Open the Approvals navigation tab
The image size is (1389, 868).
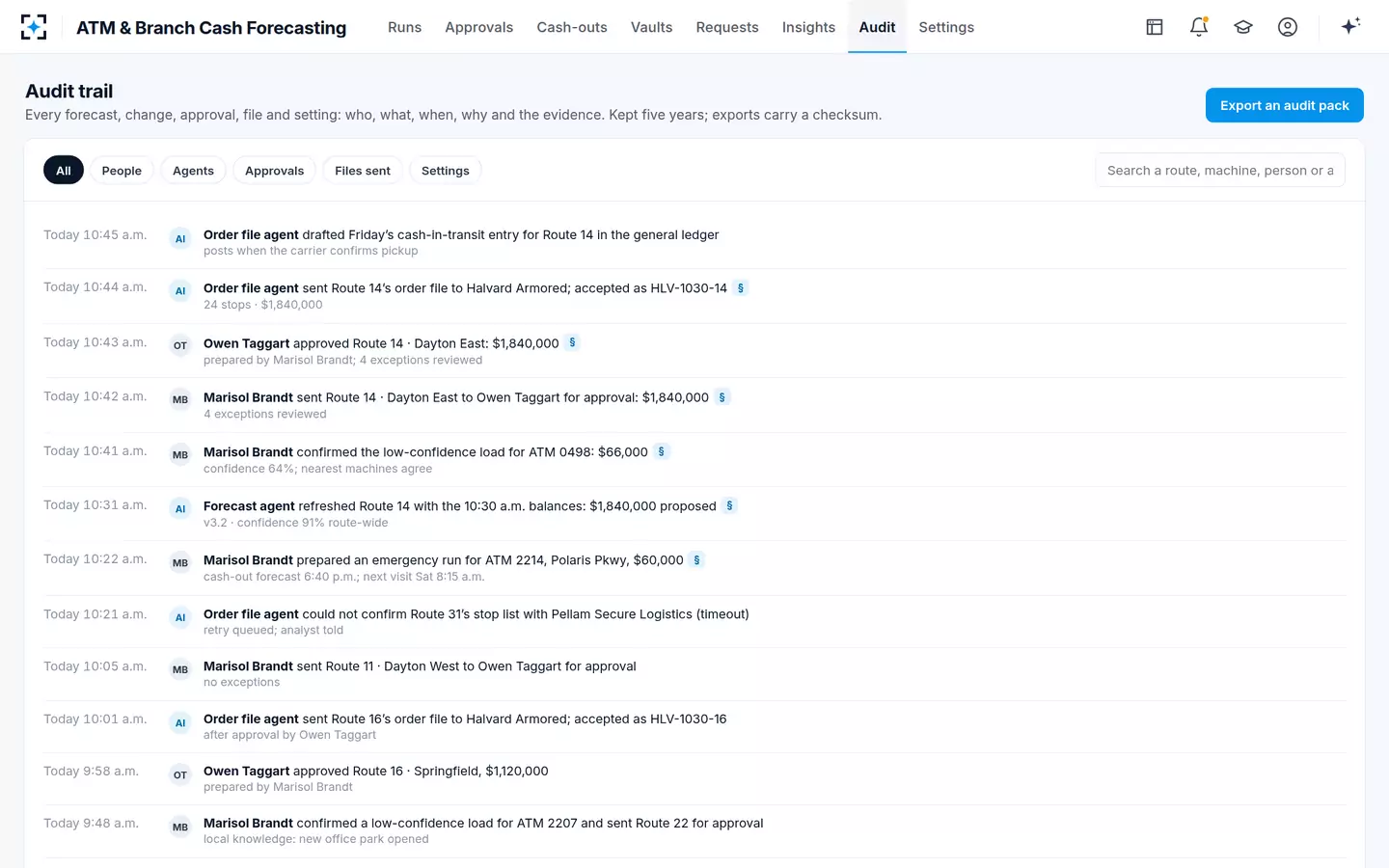[478, 27]
